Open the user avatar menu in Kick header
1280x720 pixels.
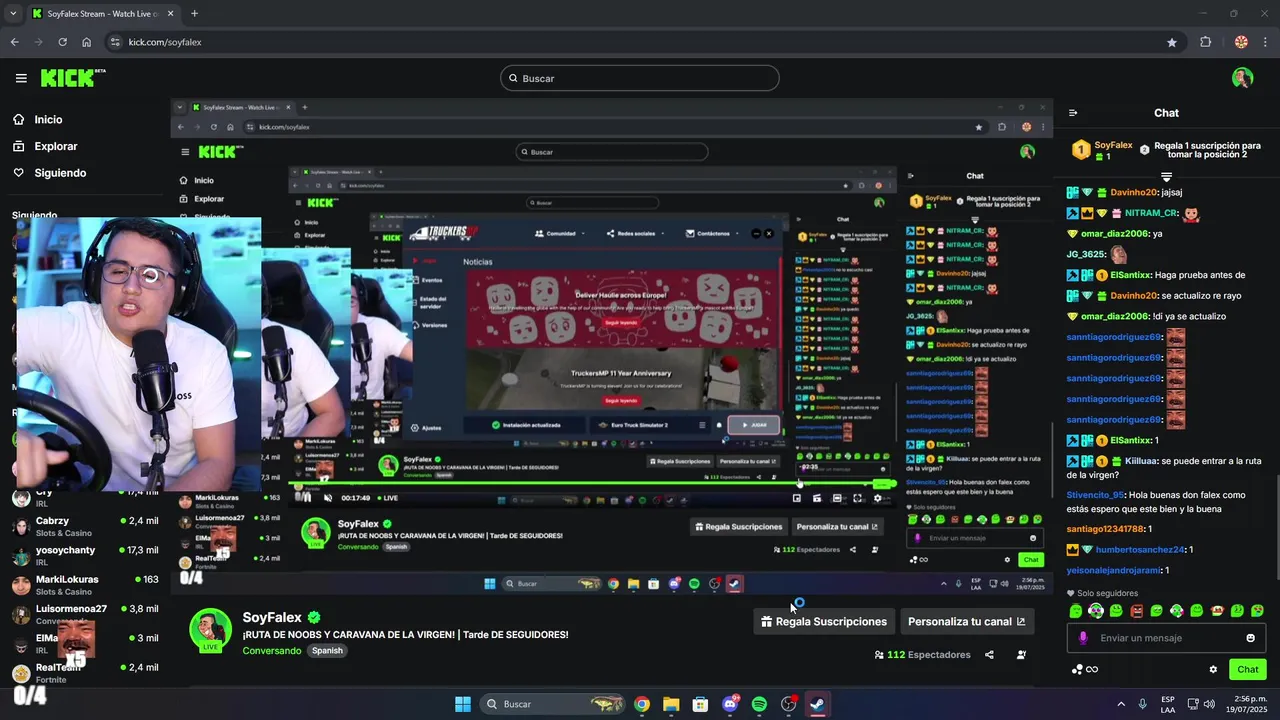tap(1242, 78)
